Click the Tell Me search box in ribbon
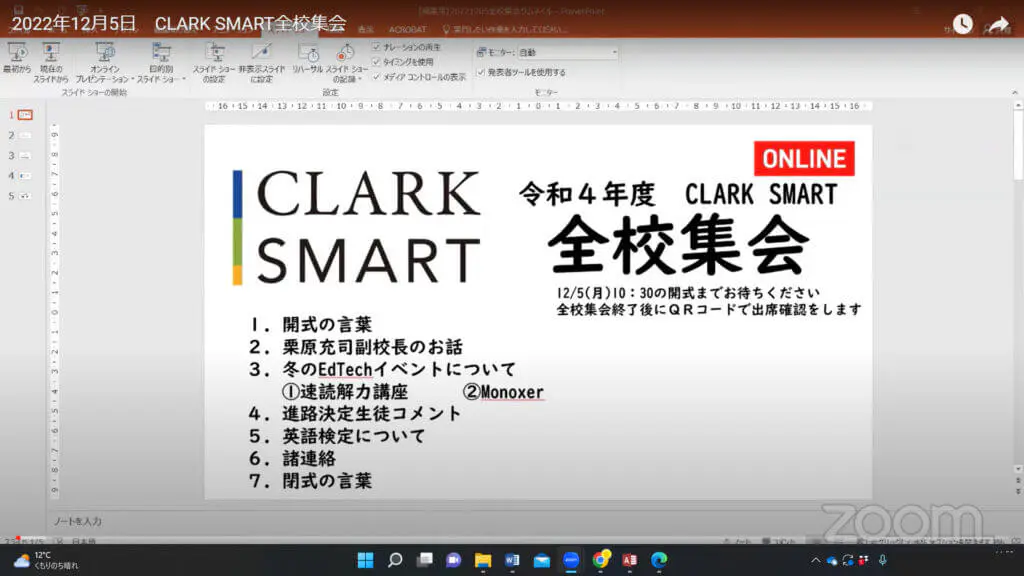The image size is (1024, 576). (504, 29)
